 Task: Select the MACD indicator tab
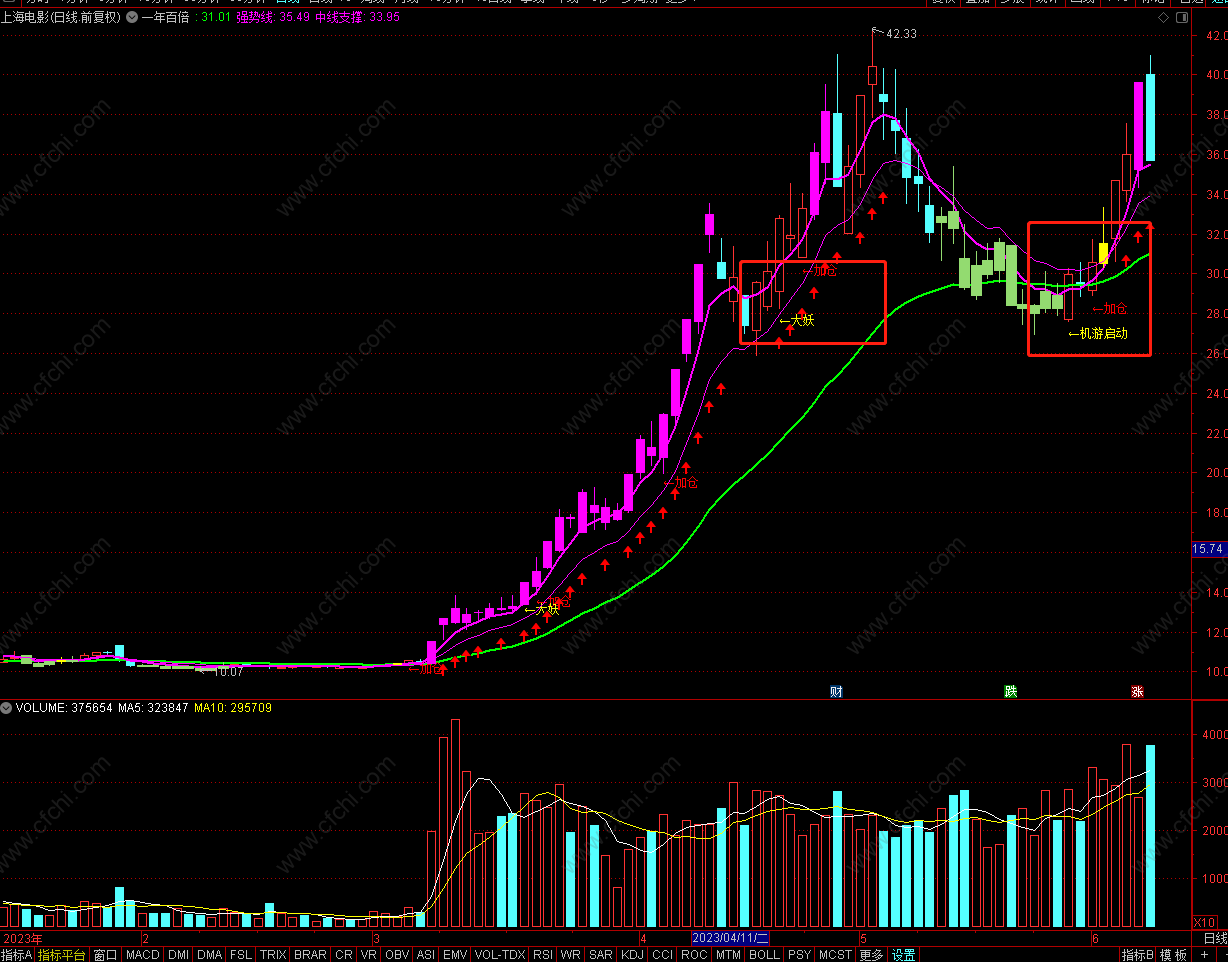(142, 955)
